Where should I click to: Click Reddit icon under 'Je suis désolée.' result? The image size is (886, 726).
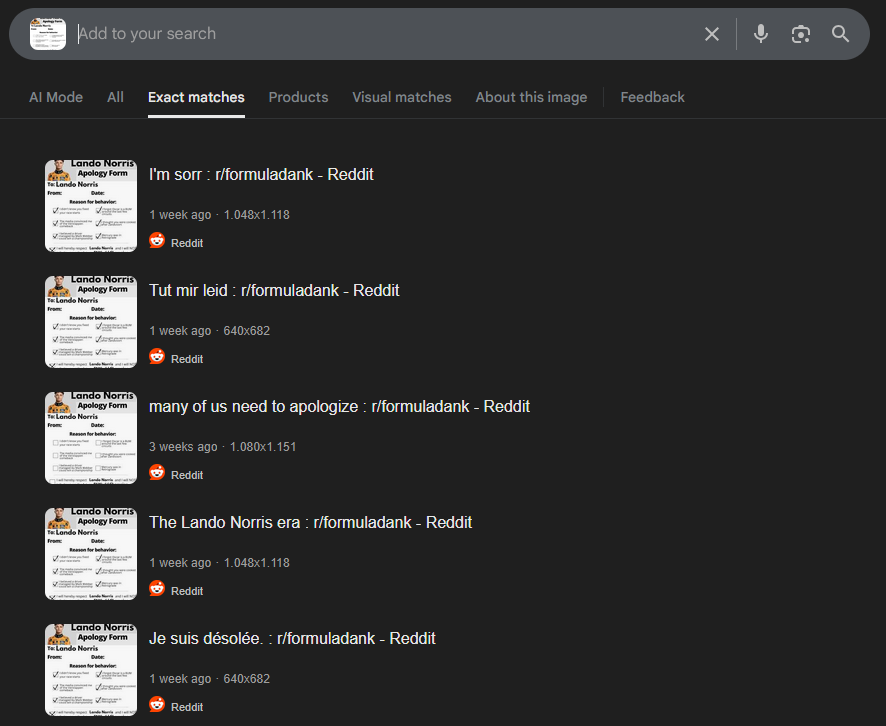pos(157,705)
